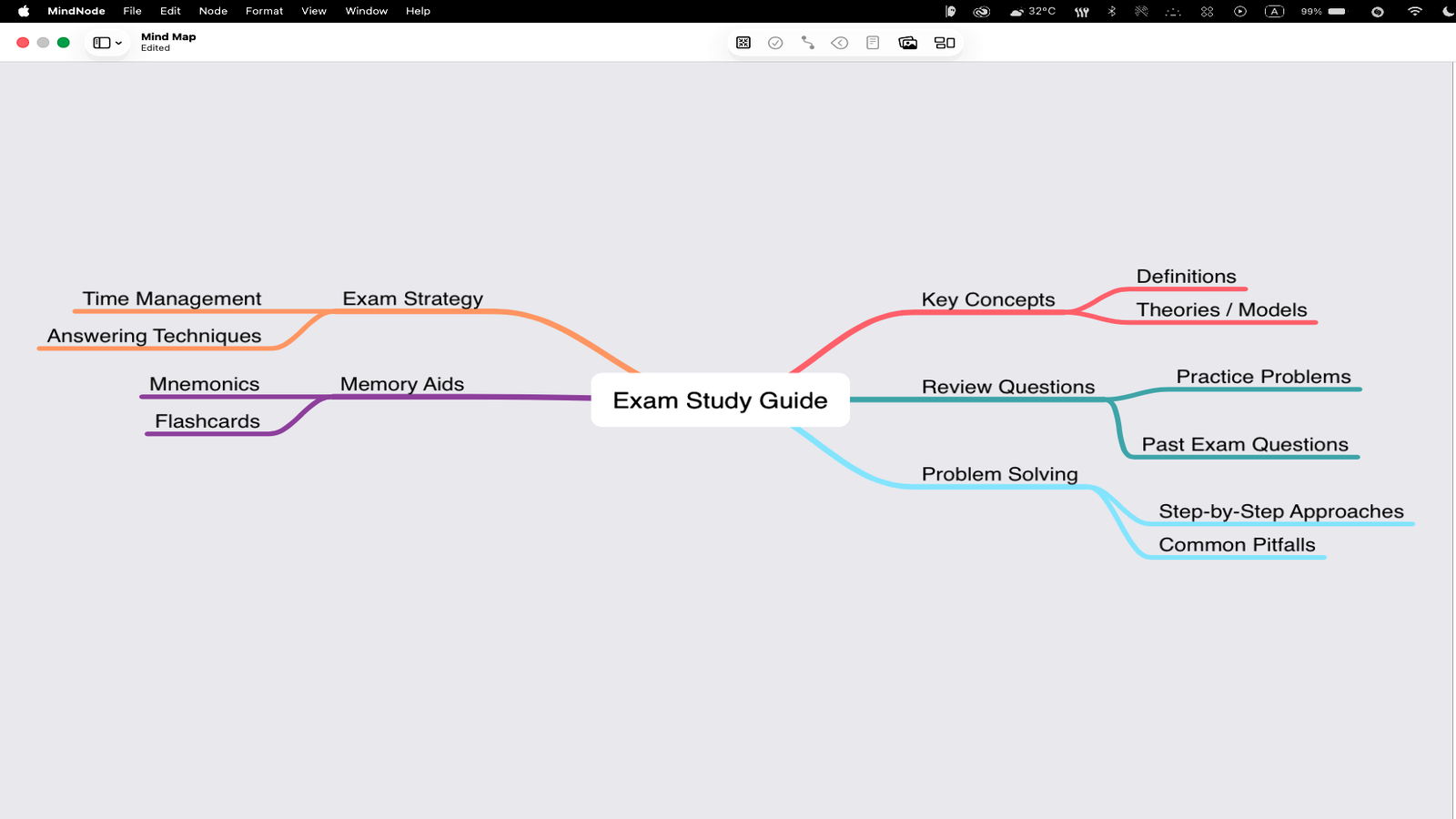
Task: Select the Answering Techniques node
Action: pos(154,336)
